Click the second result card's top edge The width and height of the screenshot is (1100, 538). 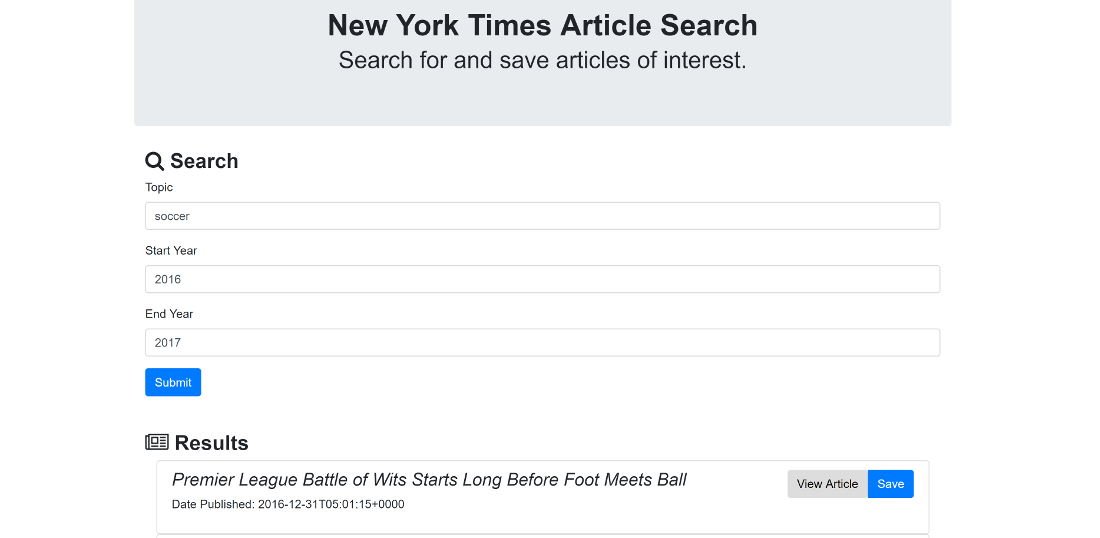coord(542,535)
